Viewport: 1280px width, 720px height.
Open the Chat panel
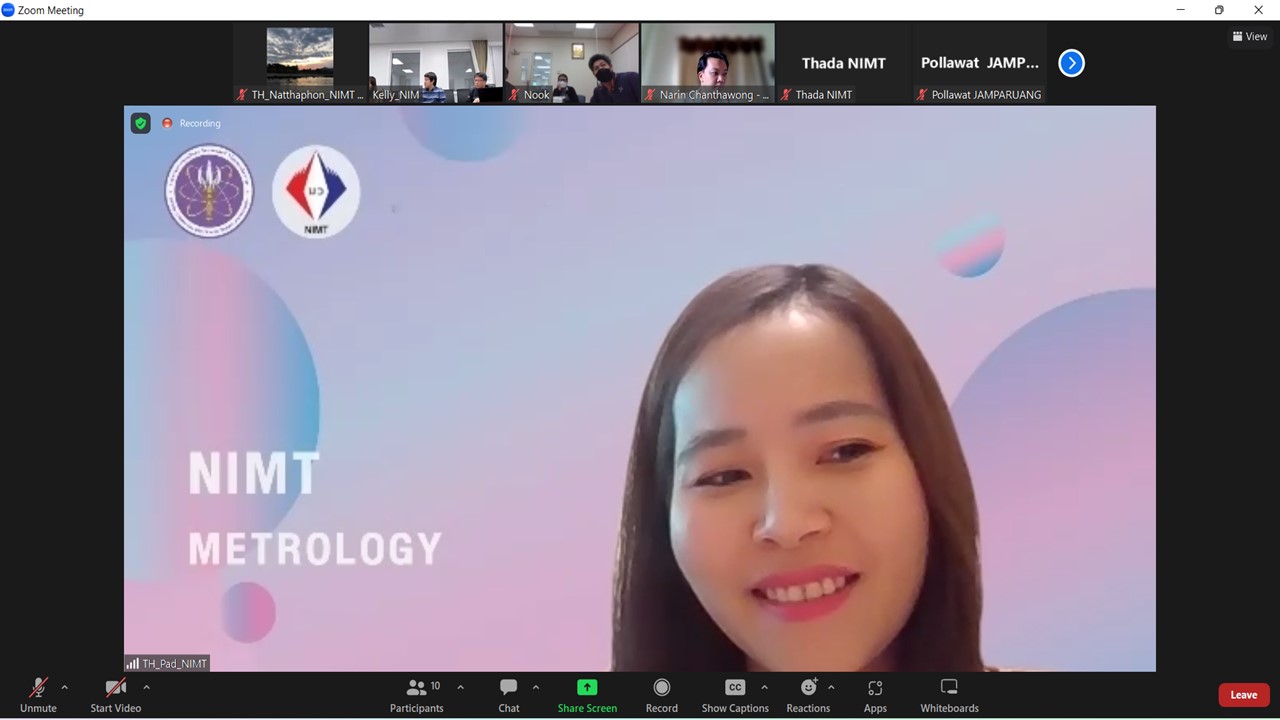(509, 695)
